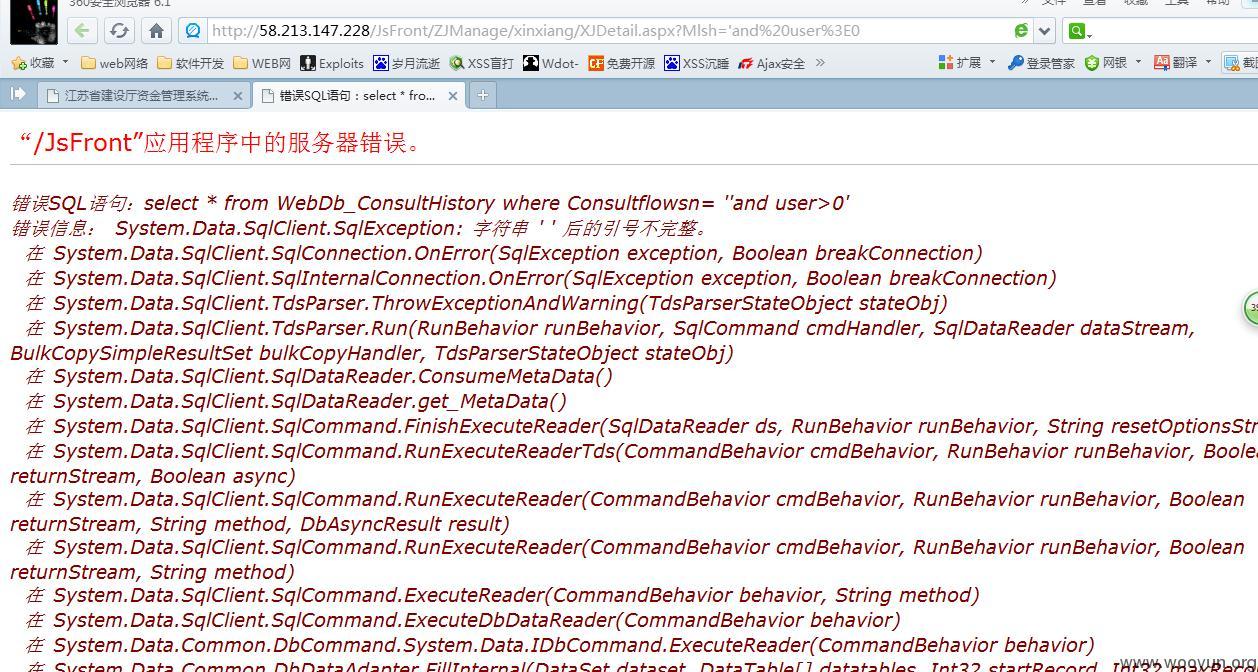The image size is (1258, 672).
Task: Expand the 网银 dropdown arrow
Action: click(1138, 62)
